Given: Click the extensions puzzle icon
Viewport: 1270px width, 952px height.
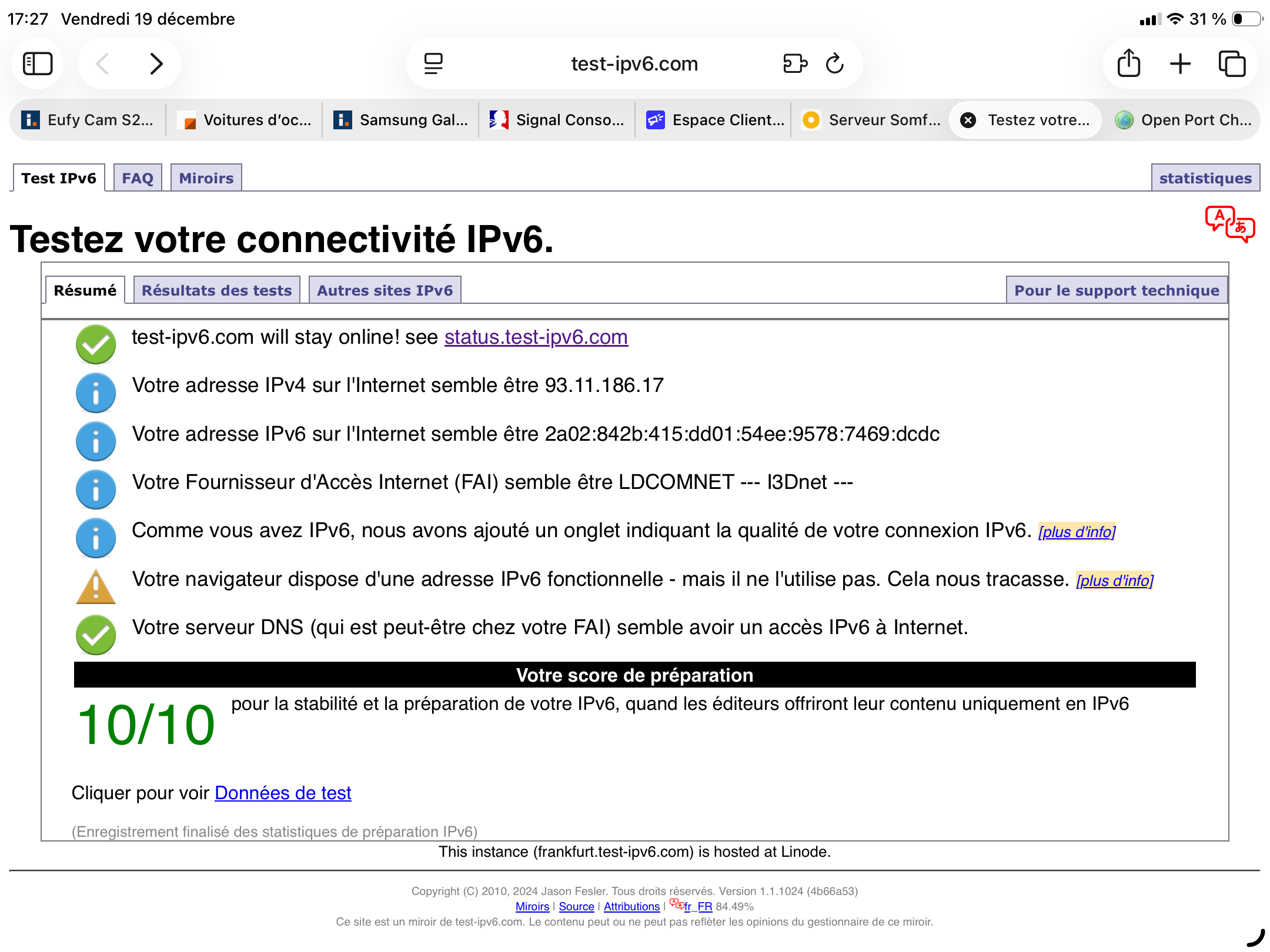Looking at the screenshot, I should [x=795, y=63].
